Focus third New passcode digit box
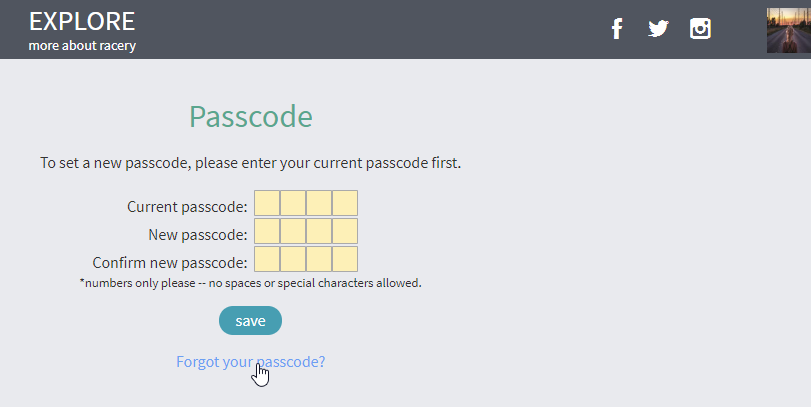The image size is (811, 407). tap(319, 231)
